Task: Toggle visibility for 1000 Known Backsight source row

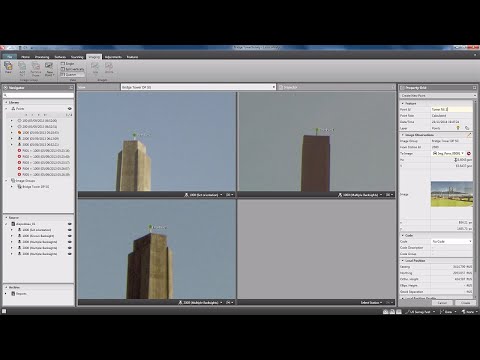Action: 70,236
